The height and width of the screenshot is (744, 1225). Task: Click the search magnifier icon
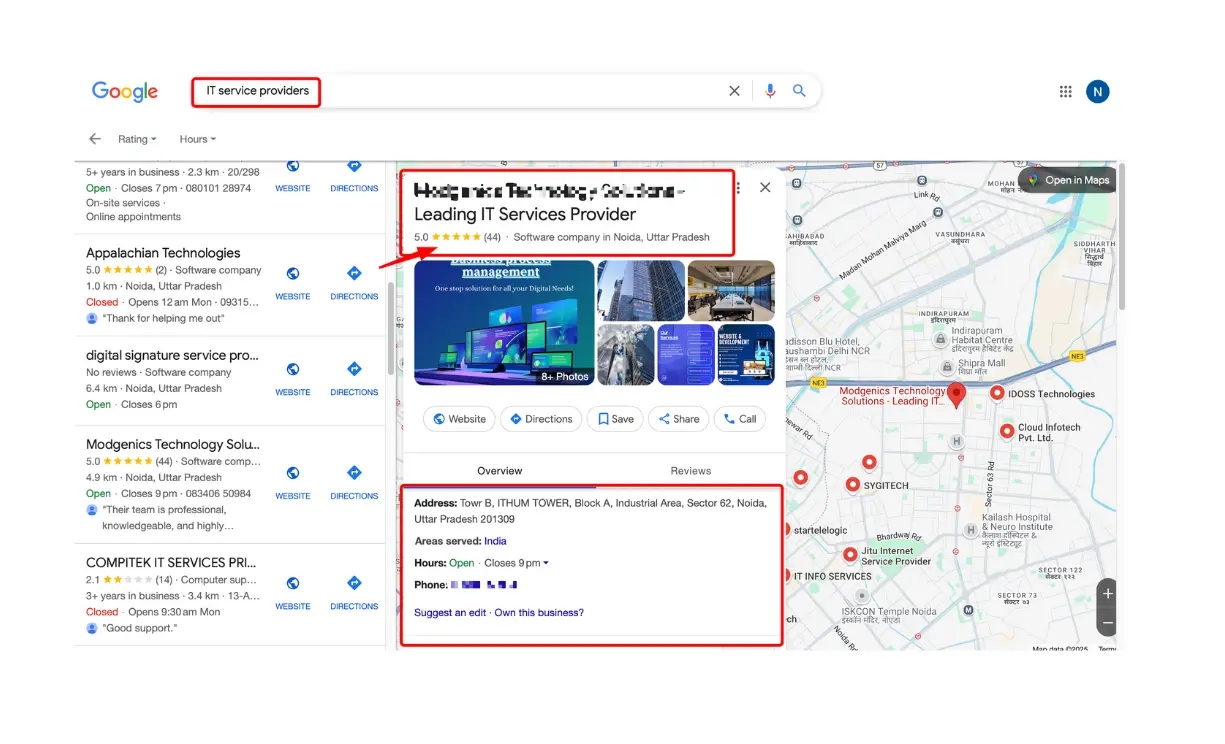799,90
